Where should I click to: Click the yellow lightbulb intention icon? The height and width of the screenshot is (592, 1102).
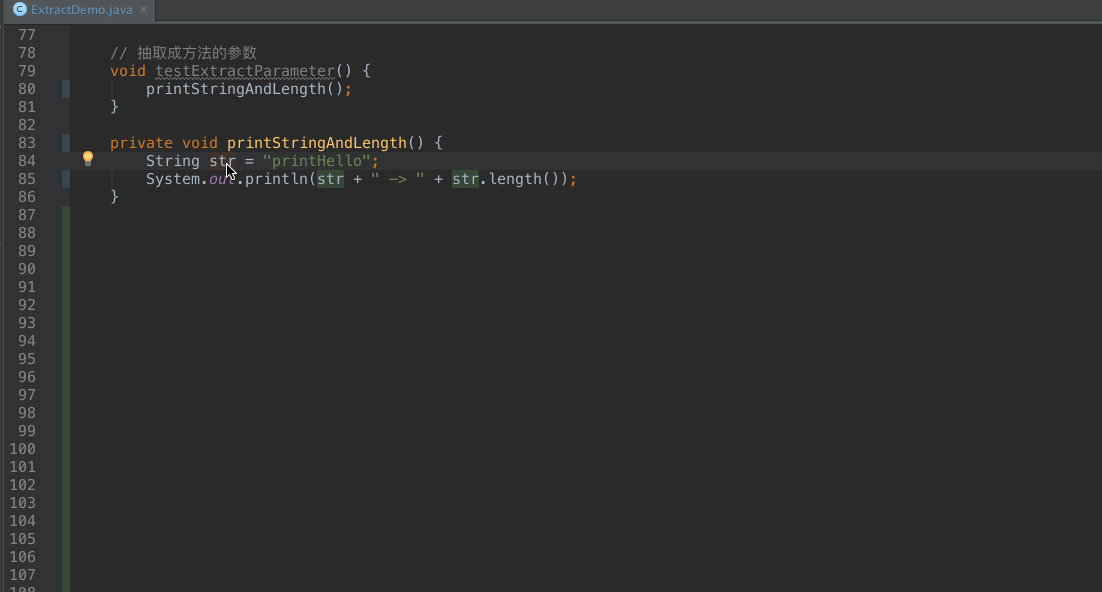click(88, 159)
